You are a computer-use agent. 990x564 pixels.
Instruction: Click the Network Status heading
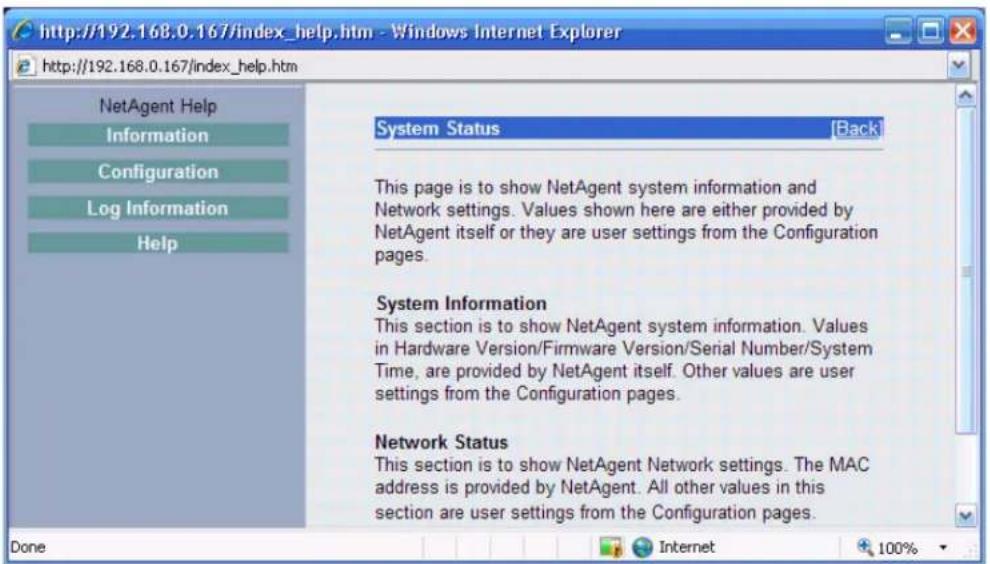[441, 442]
